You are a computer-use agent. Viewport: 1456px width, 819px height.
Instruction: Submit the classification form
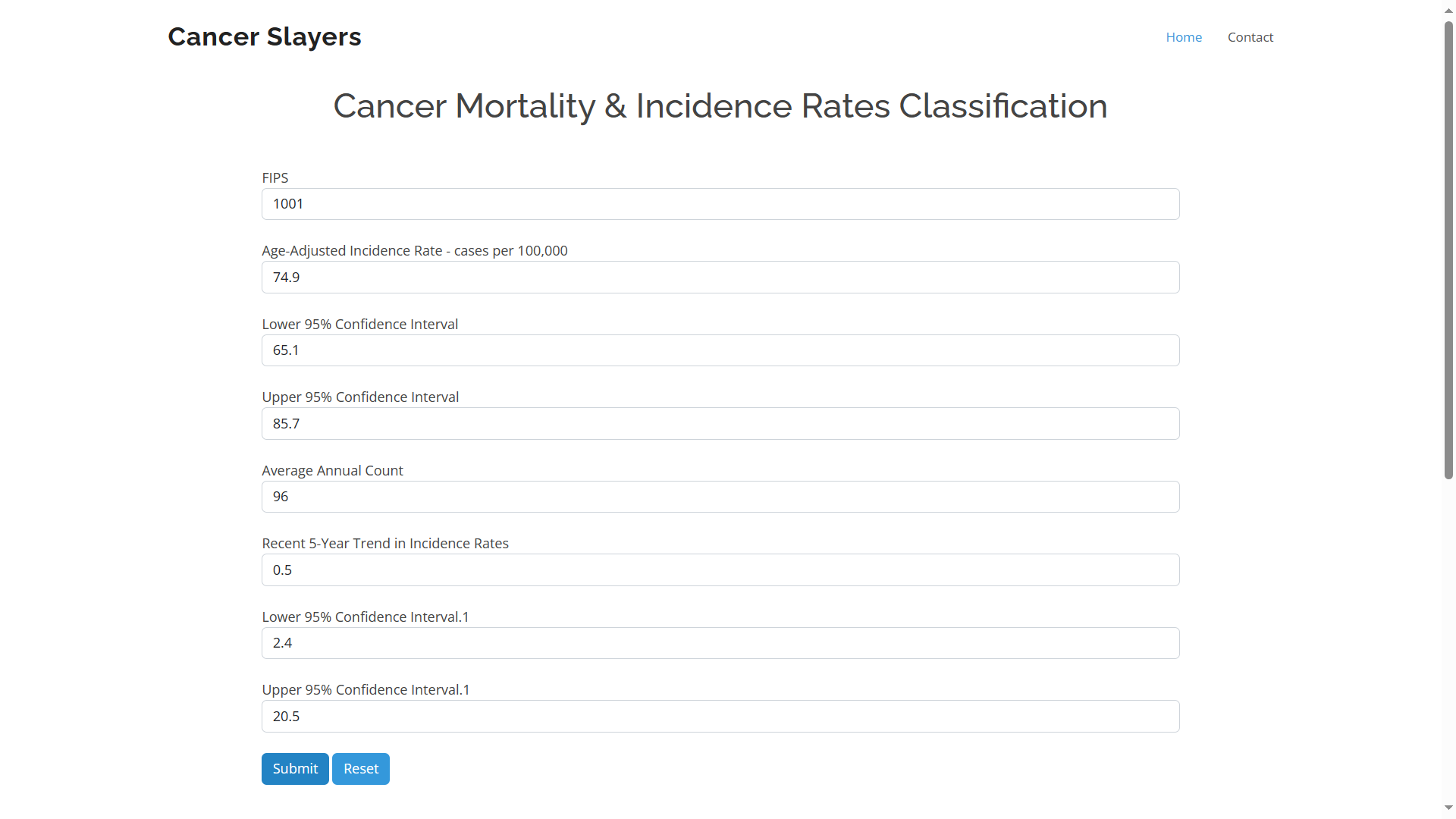(x=295, y=769)
